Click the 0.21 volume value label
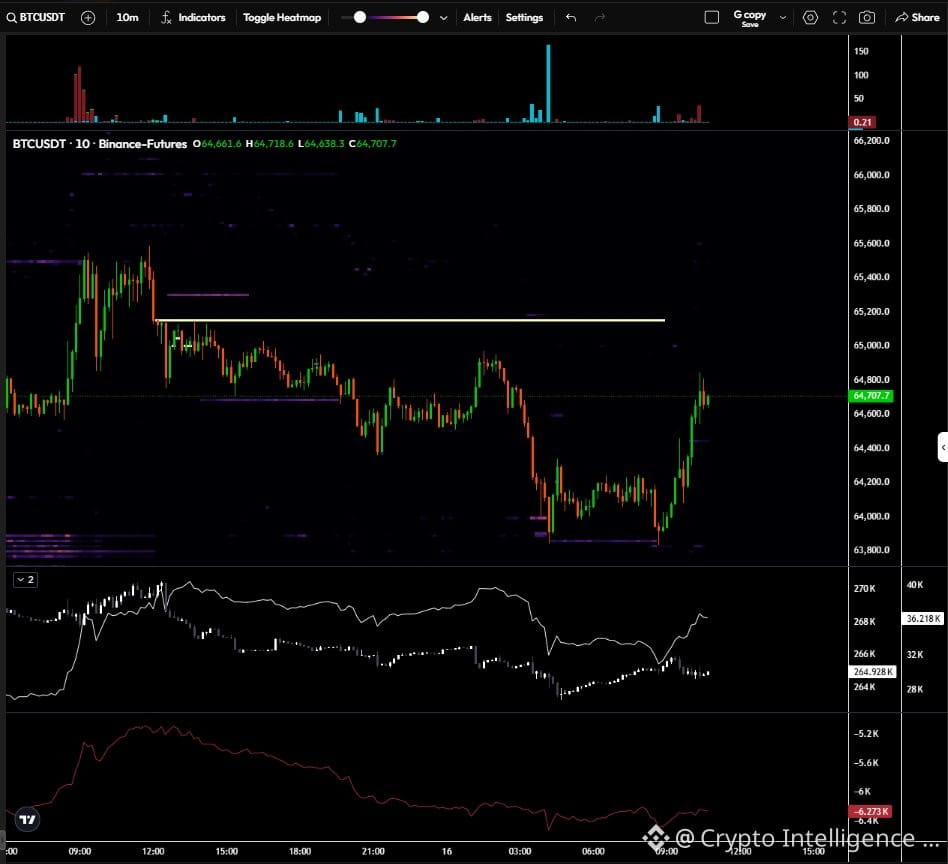The width and height of the screenshot is (948, 864). point(862,122)
